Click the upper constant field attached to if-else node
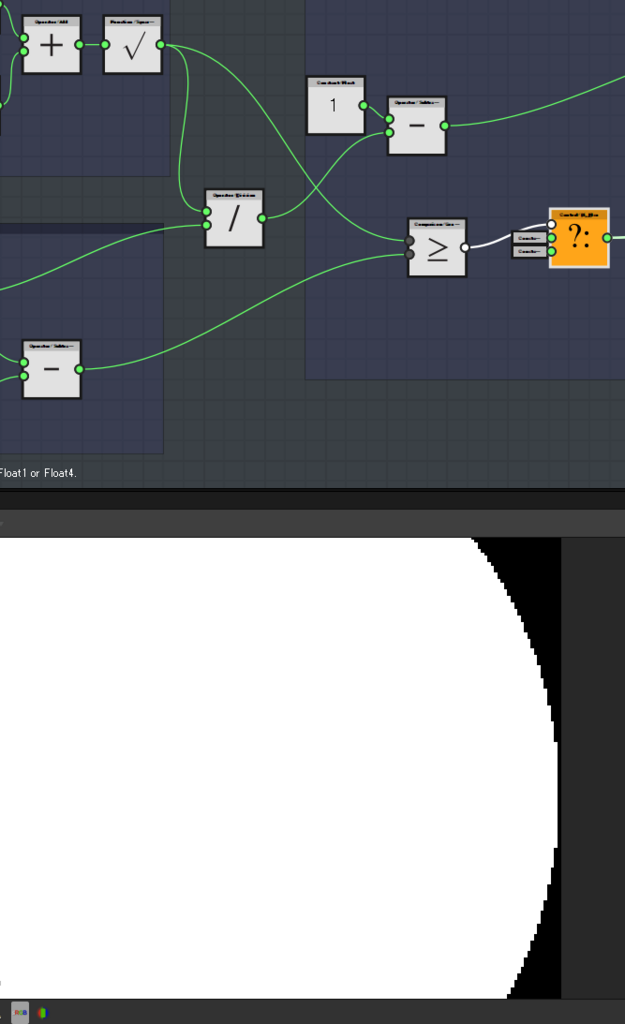 [x=530, y=238]
